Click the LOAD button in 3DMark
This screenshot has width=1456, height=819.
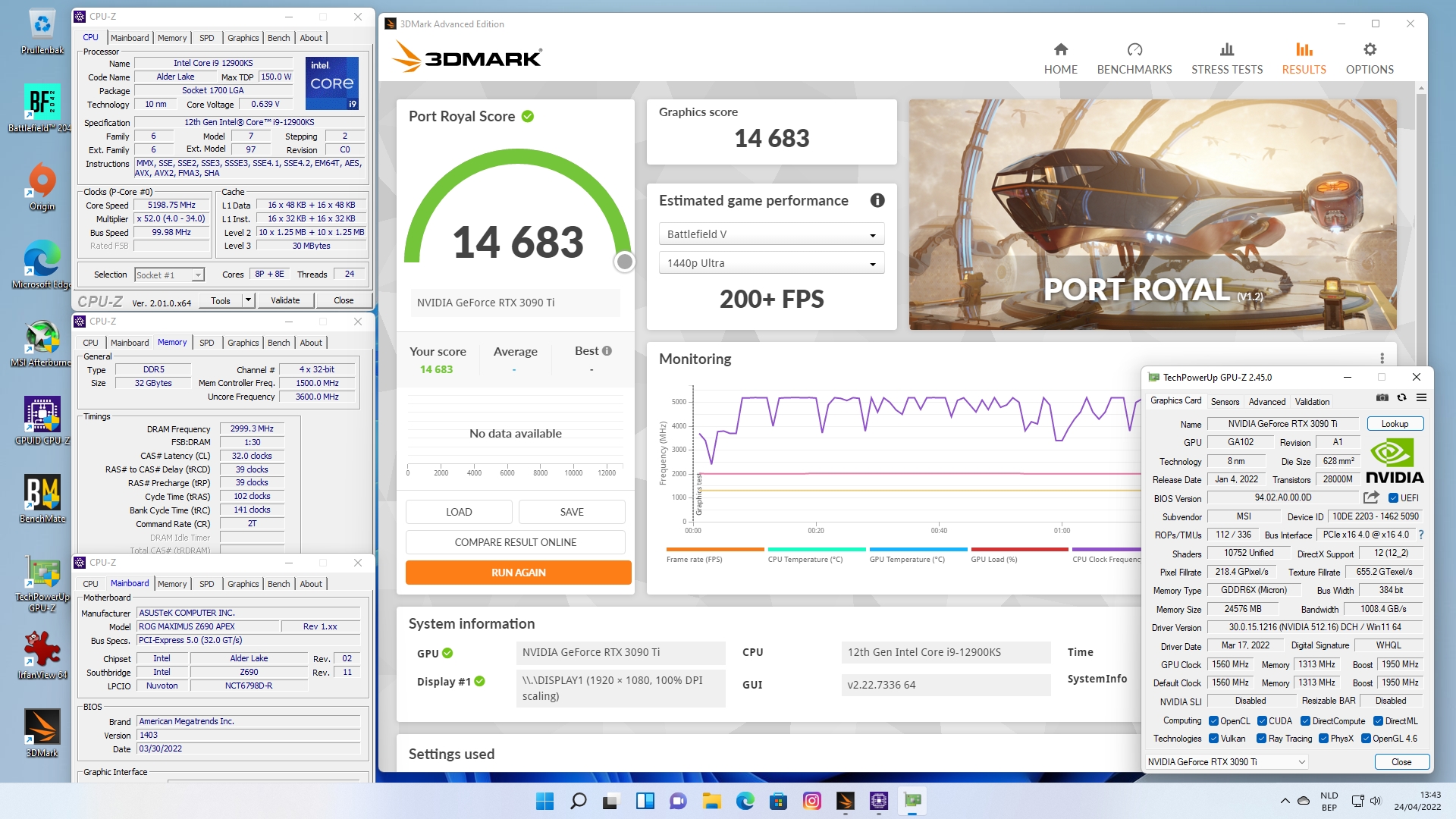pos(459,512)
